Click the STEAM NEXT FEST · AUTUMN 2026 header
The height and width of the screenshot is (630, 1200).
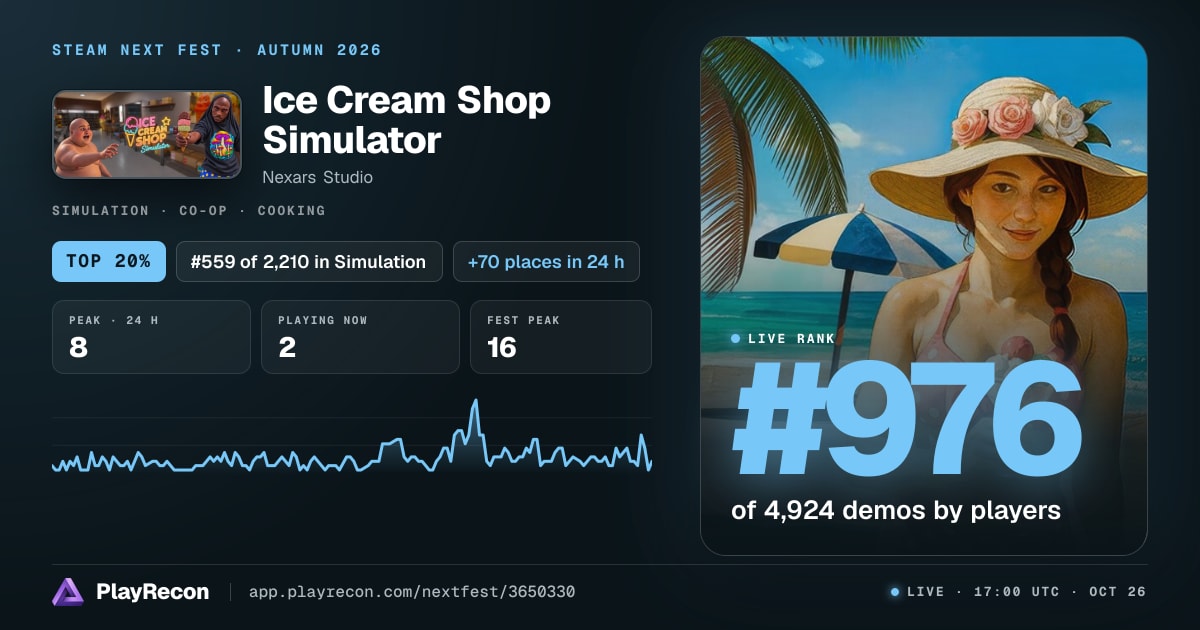point(217,50)
